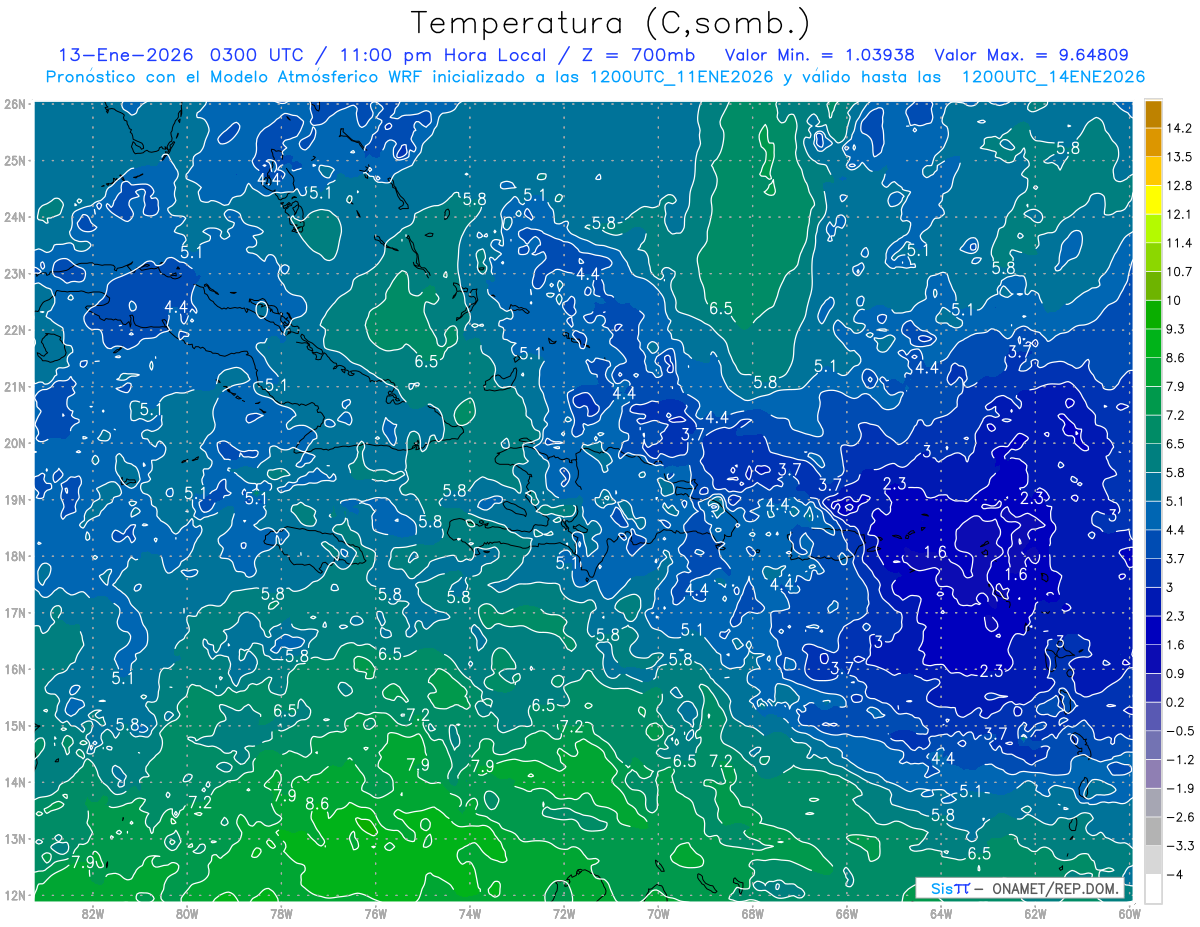1200x927 pixels.
Task: Click the '-2.6' colorbar label
Action: 1179,817
